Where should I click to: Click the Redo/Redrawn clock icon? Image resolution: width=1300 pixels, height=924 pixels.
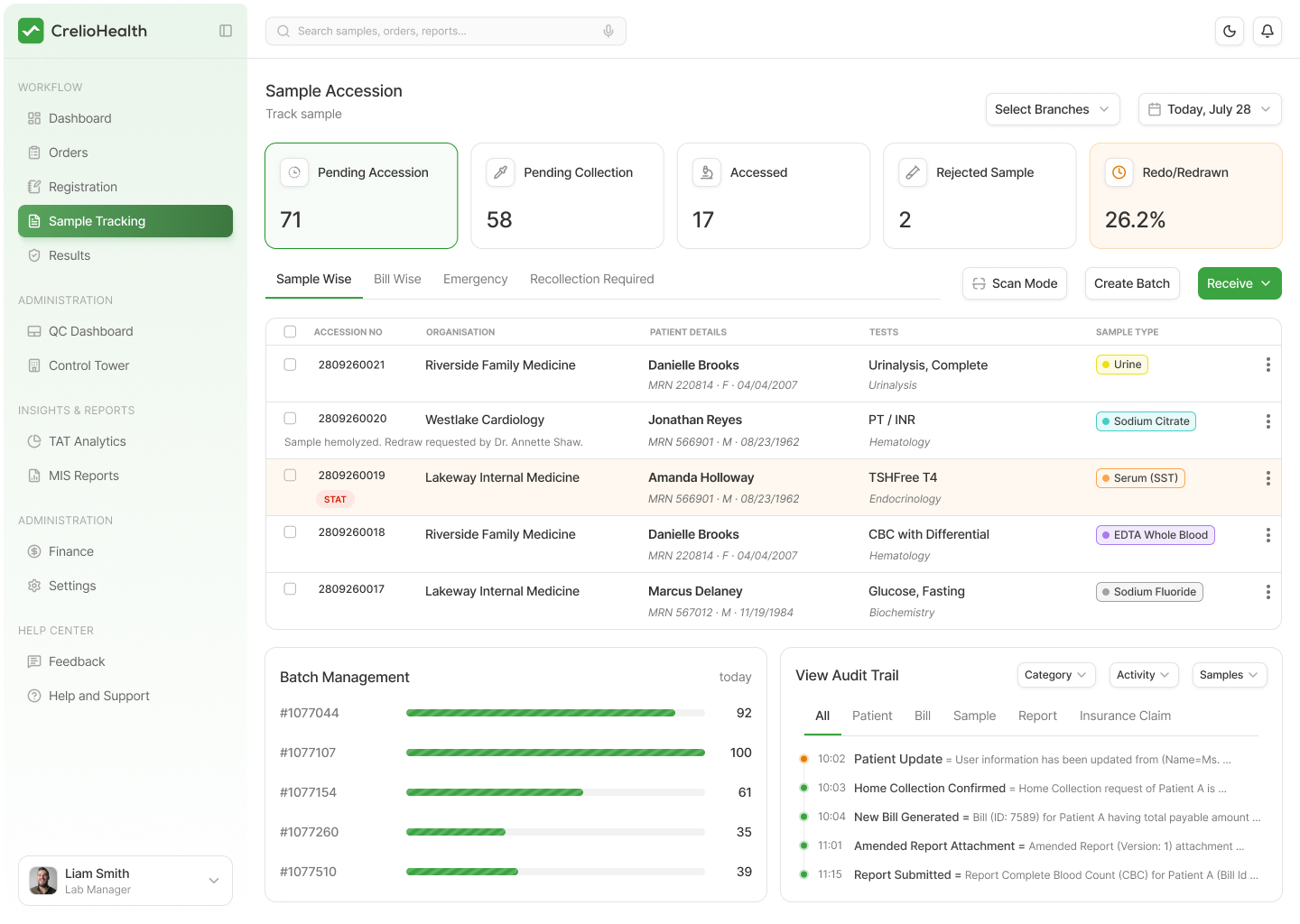tap(1119, 172)
